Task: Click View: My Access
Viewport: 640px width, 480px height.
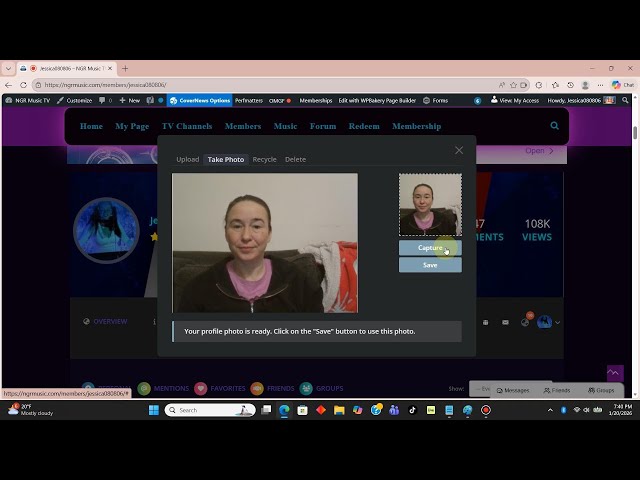Action: tap(515, 100)
